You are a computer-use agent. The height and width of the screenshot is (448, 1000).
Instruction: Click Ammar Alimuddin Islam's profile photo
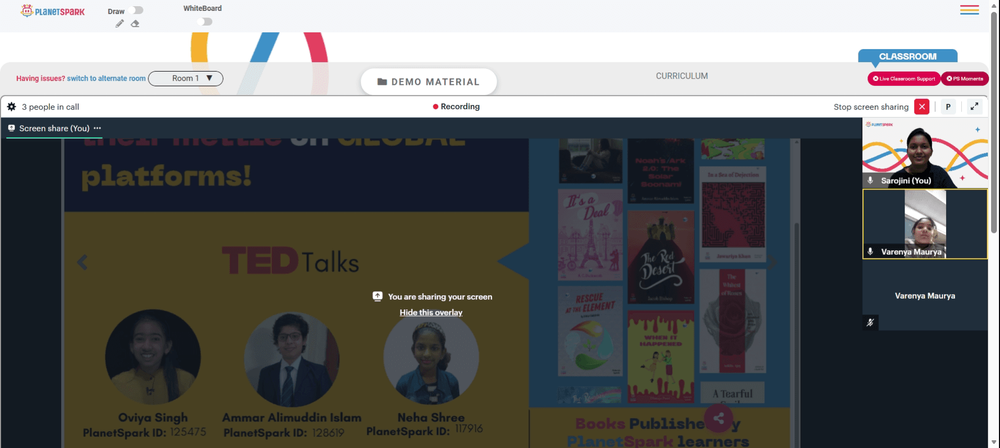point(292,359)
